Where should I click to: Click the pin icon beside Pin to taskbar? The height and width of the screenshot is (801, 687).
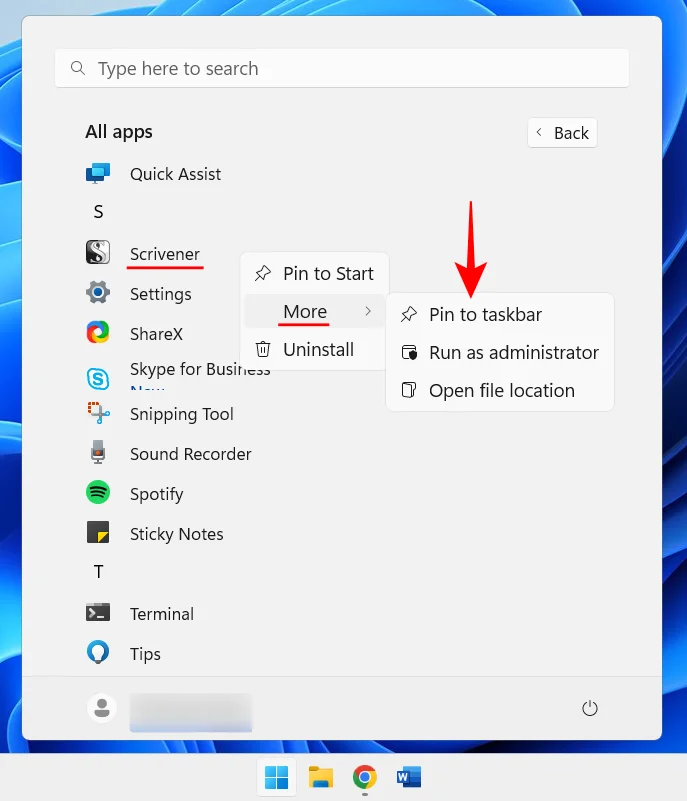coord(409,314)
